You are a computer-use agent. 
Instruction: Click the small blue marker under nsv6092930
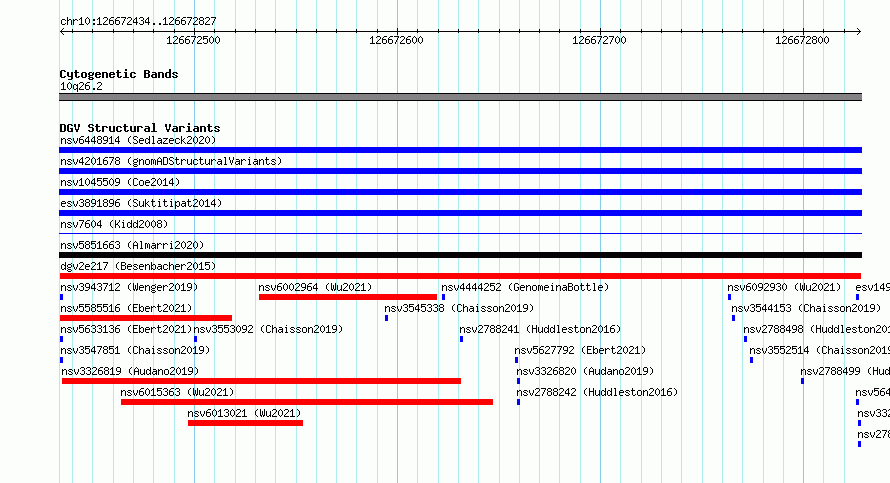point(729,297)
